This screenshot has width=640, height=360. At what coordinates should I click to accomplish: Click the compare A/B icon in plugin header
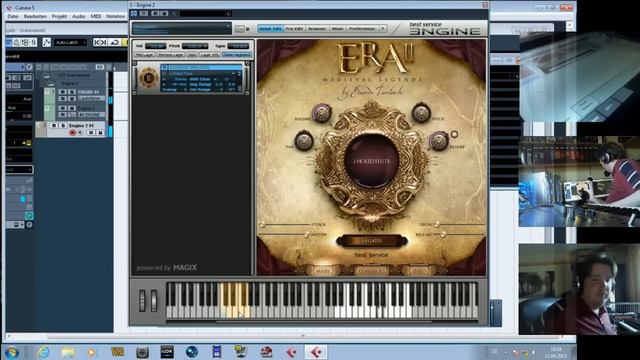144,13
